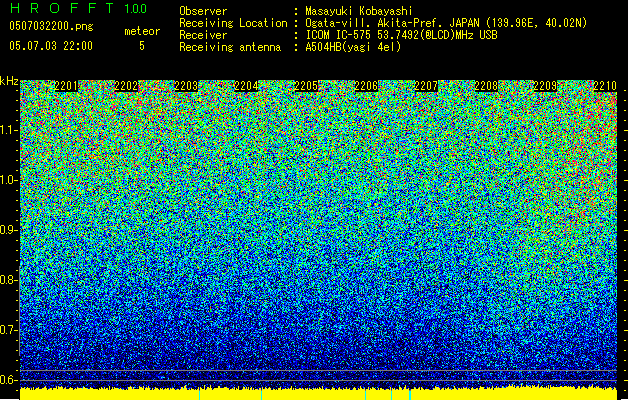Click the 2203 time marker
Viewport: 629px width, 400px height.
pyautogui.click(x=186, y=86)
